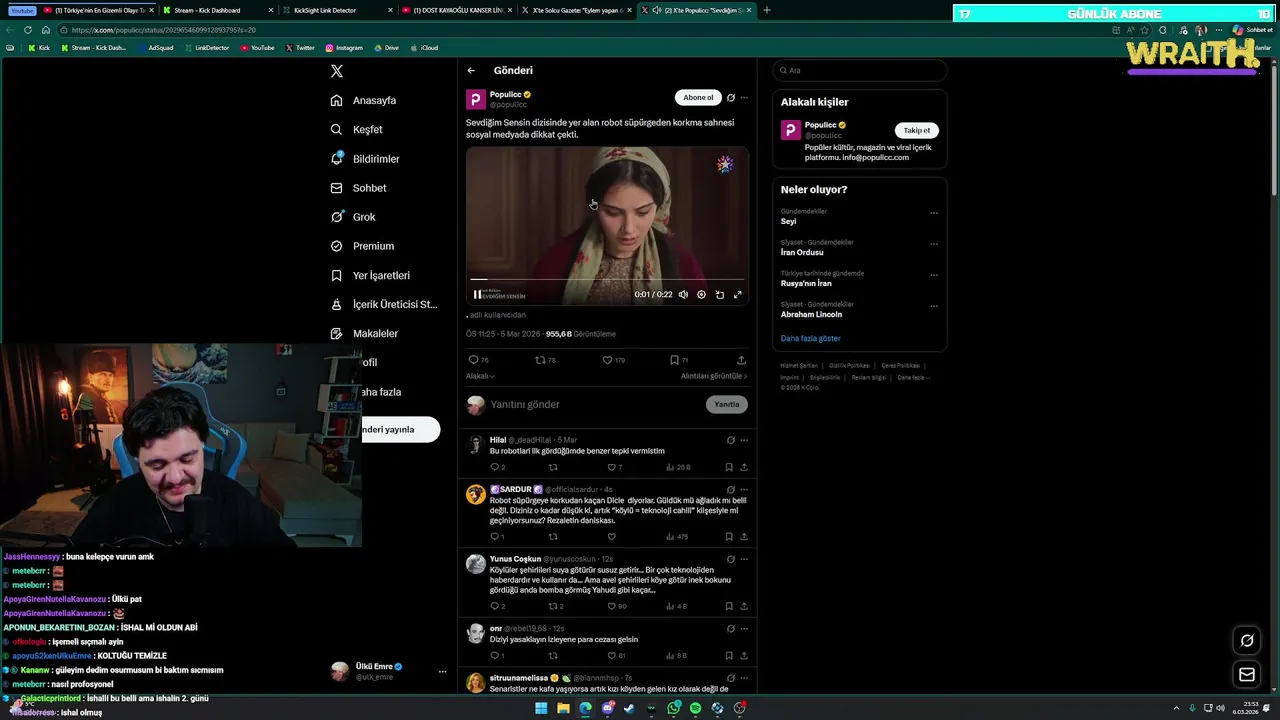1280x720 pixels.
Task: Go to Anasayfa in sidebar
Action: pyautogui.click(x=364, y=100)
